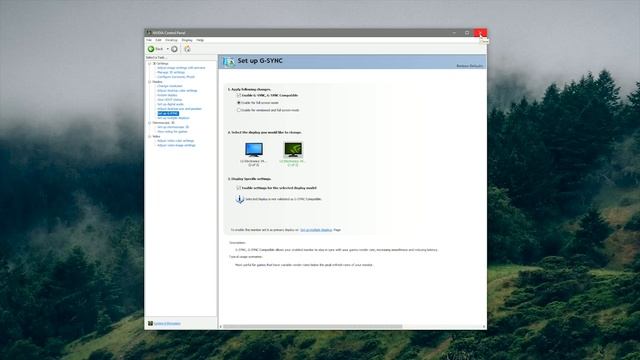The height and width of the screenshot is (360, 640).
Task: Minimize the NVIDIA Control Panel window
Action: tap(454, 33)
